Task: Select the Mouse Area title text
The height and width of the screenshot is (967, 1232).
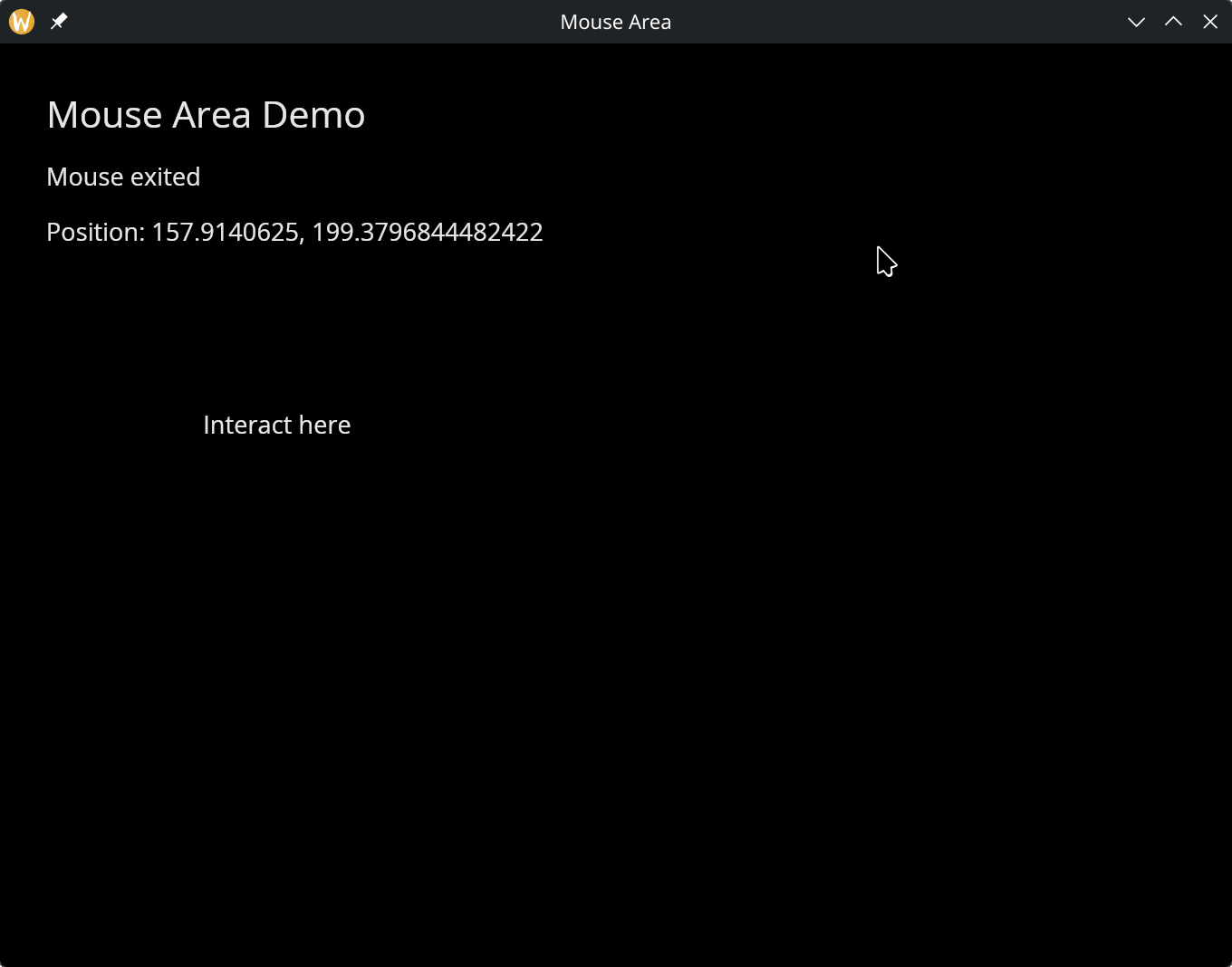Action: tap(615, 21)
